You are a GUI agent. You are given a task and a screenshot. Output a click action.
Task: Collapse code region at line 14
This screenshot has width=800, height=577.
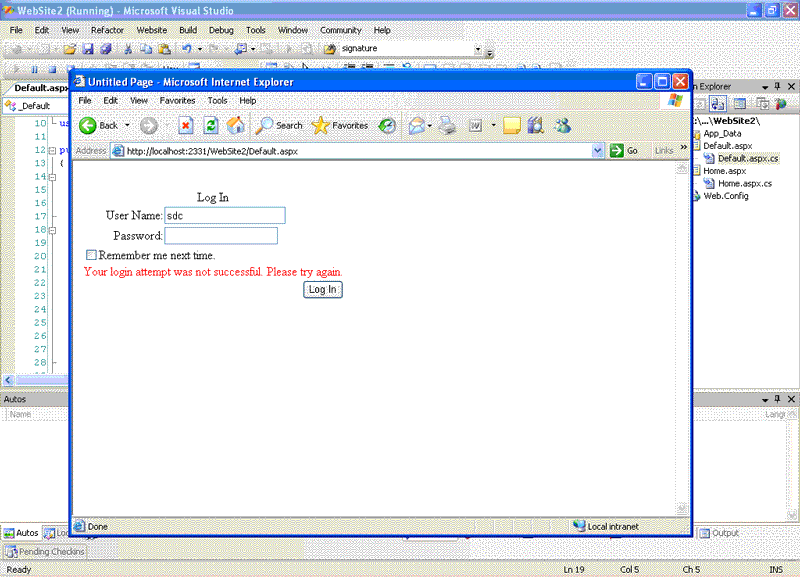point(52,177)
